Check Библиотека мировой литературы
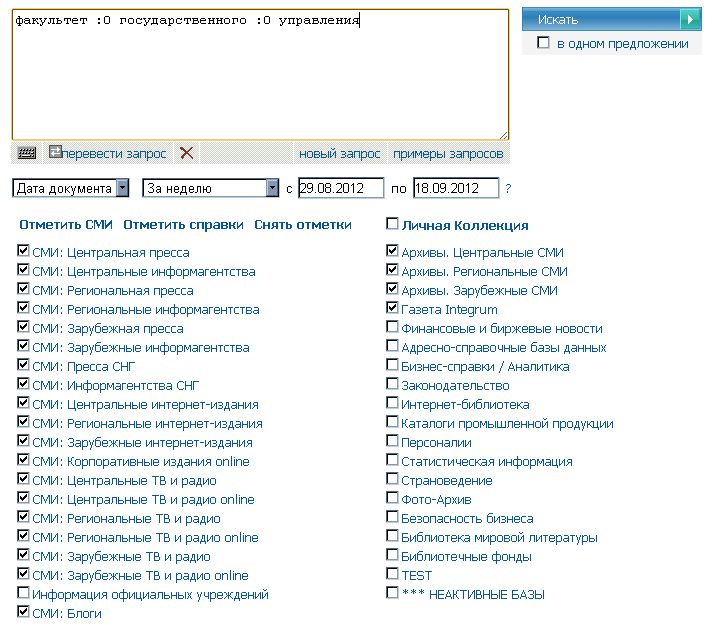This screenshot has height=631, width=717. pos(392,535)
